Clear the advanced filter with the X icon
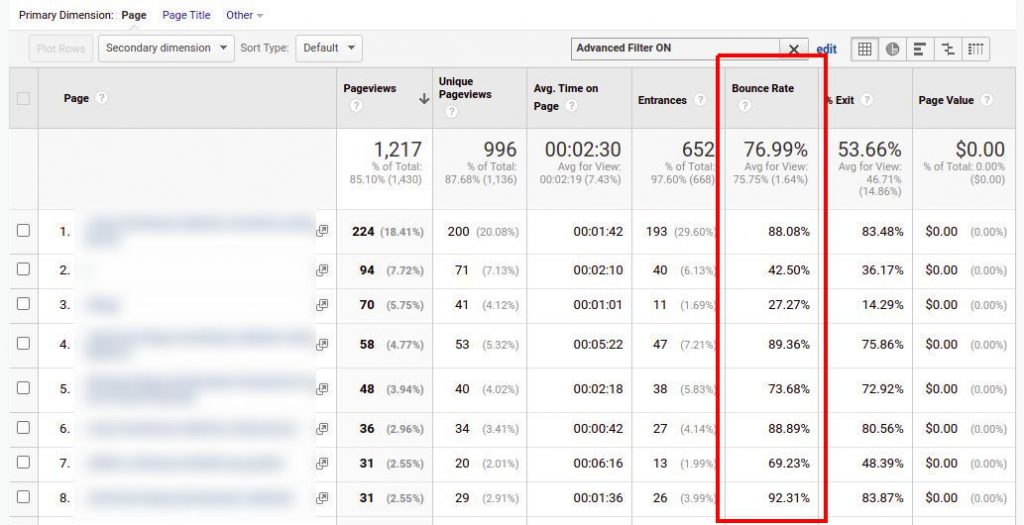1024x525 pixels. click(794, 49)
